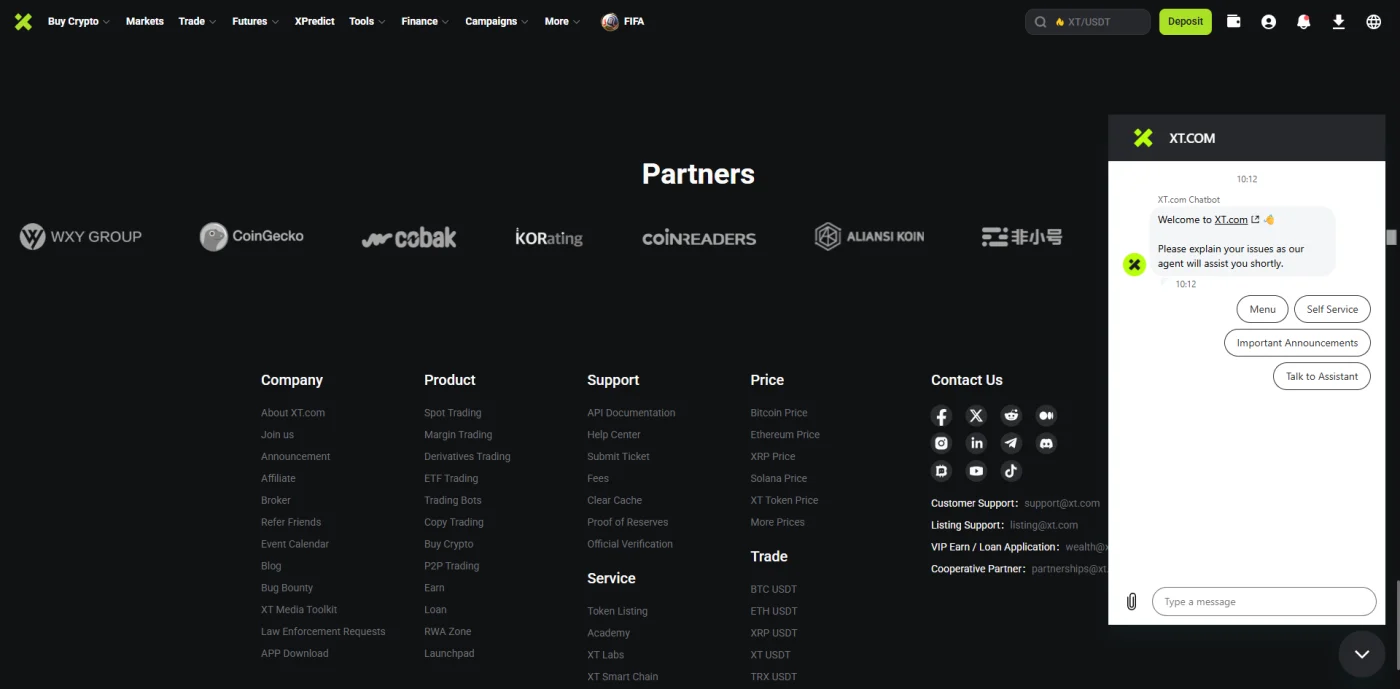Click the COINREADERS partner logo

pyautogui.click(x=699, y=238)
